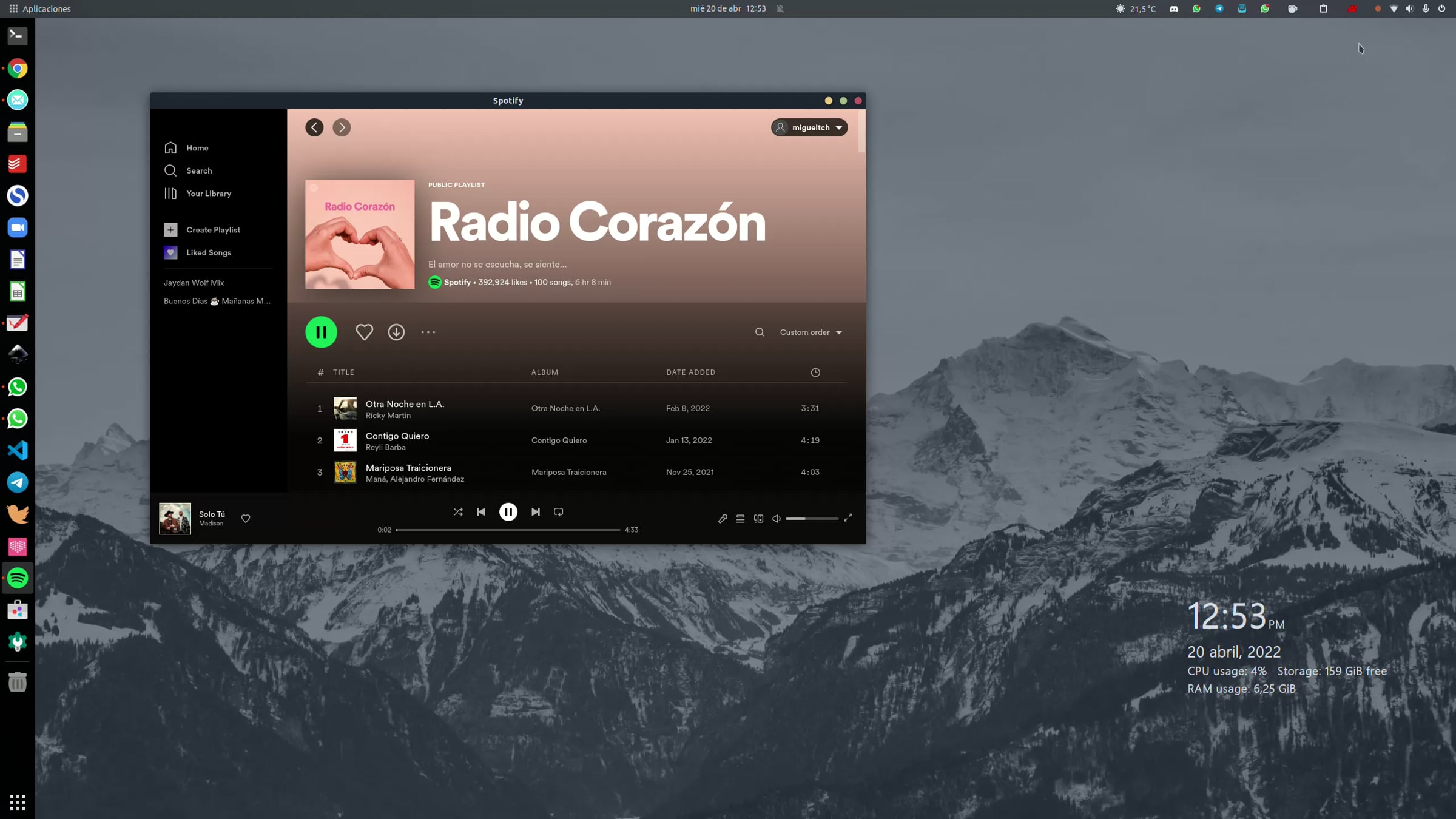Viewport: 1456px width, 819px height.
Task: Open the Aplicaciones menu
Action: (x=40, y=8)
